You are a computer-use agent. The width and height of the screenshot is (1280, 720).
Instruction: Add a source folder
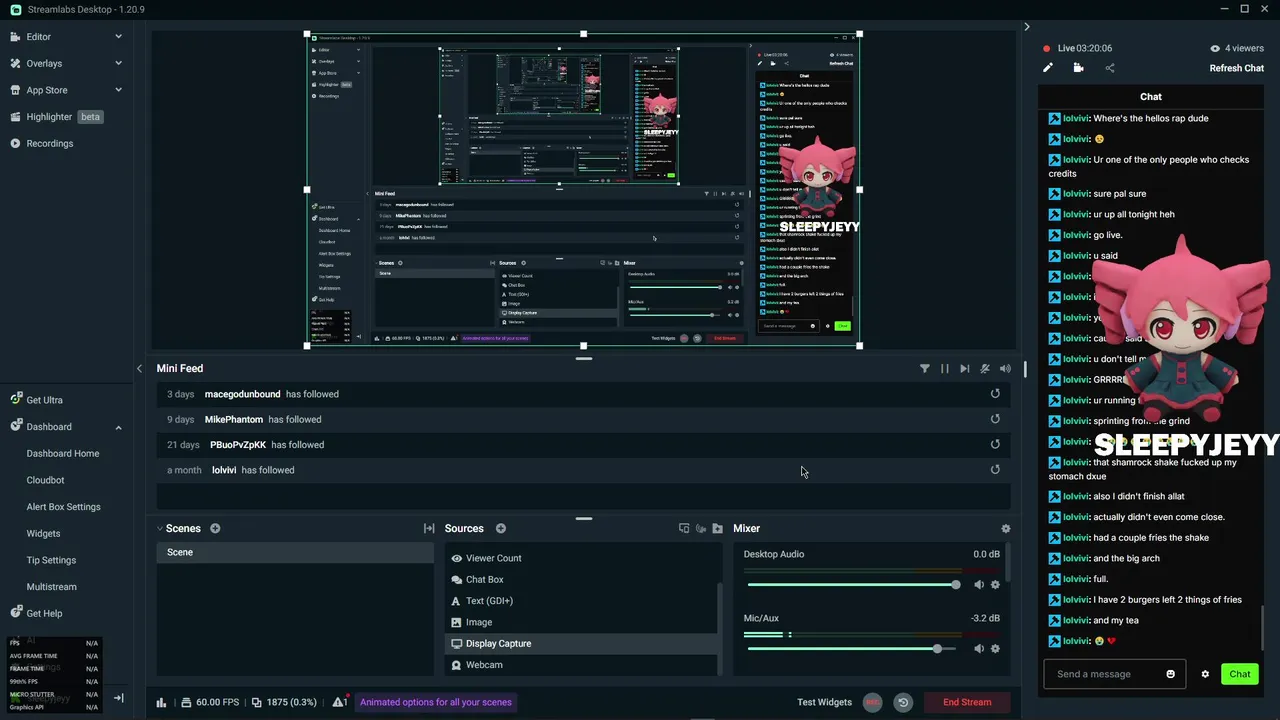[717, 528]
